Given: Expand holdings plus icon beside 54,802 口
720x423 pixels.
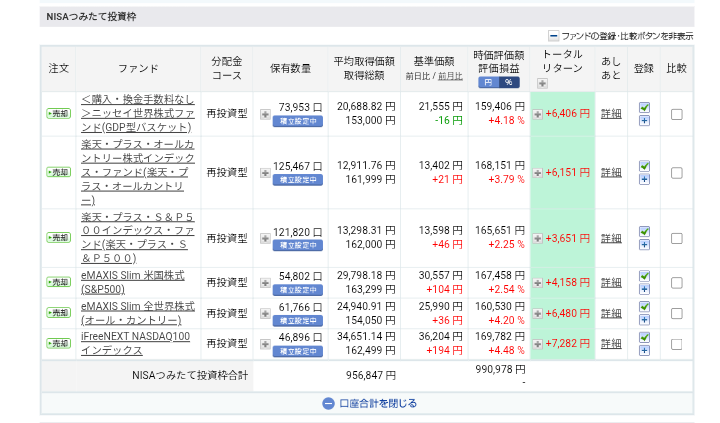Looking at the screenshot, I should [x=265, y=283].
